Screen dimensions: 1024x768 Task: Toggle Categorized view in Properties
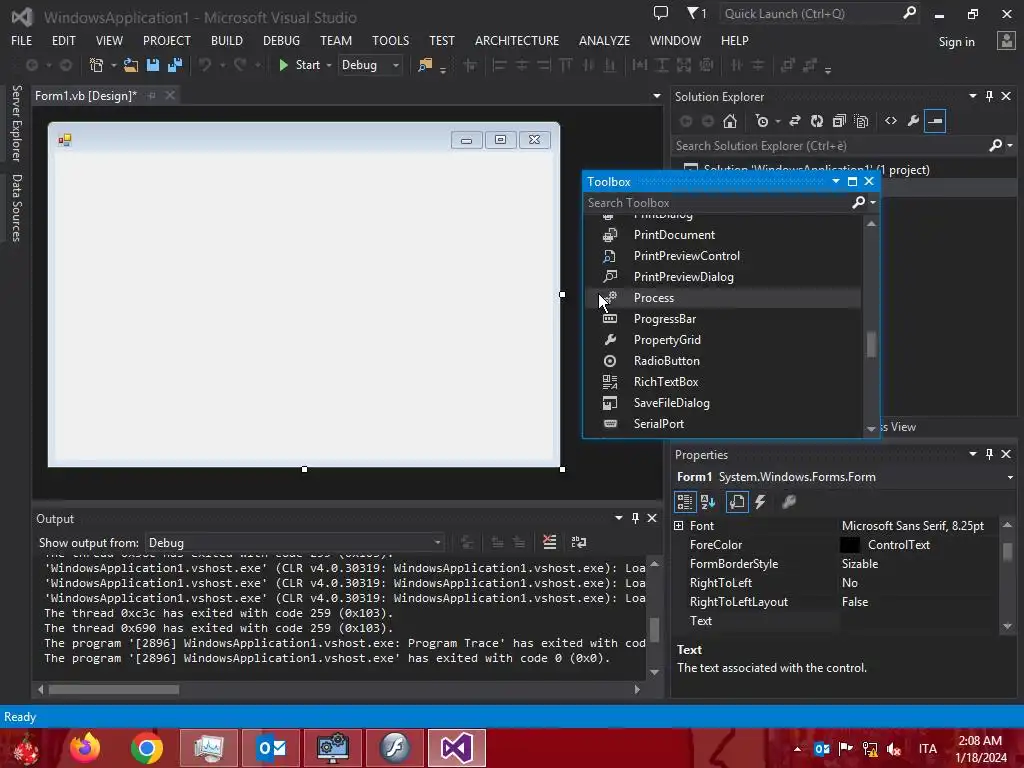[x=684, y=502]
